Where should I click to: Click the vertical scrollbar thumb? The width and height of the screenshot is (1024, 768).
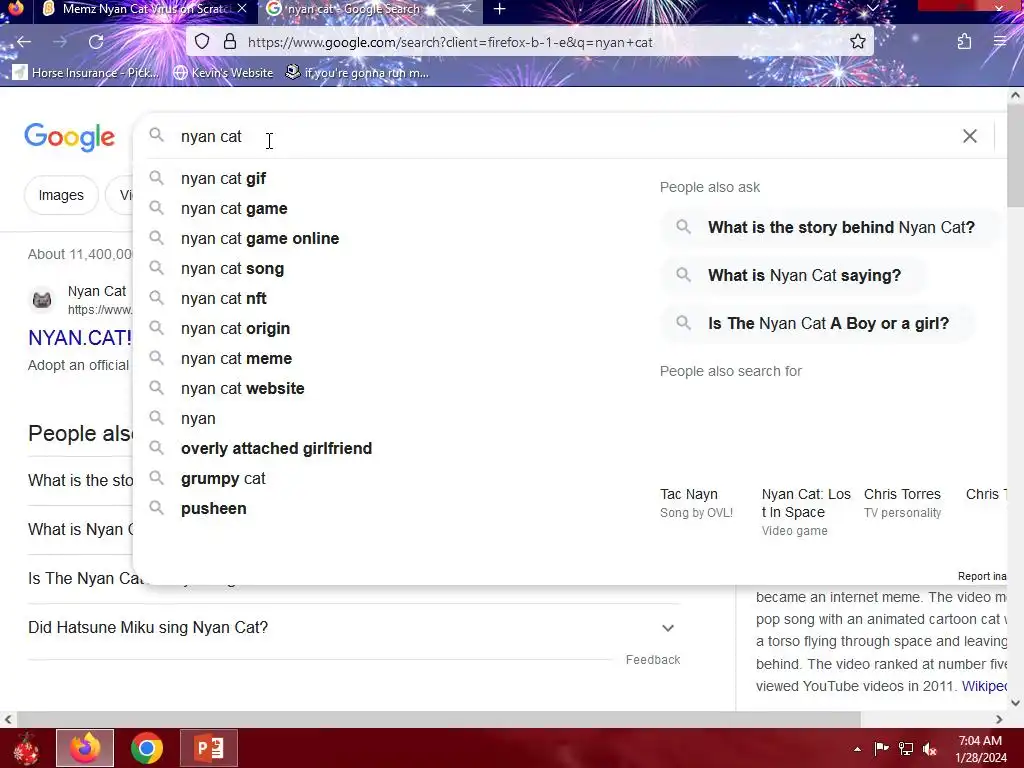1015,154
